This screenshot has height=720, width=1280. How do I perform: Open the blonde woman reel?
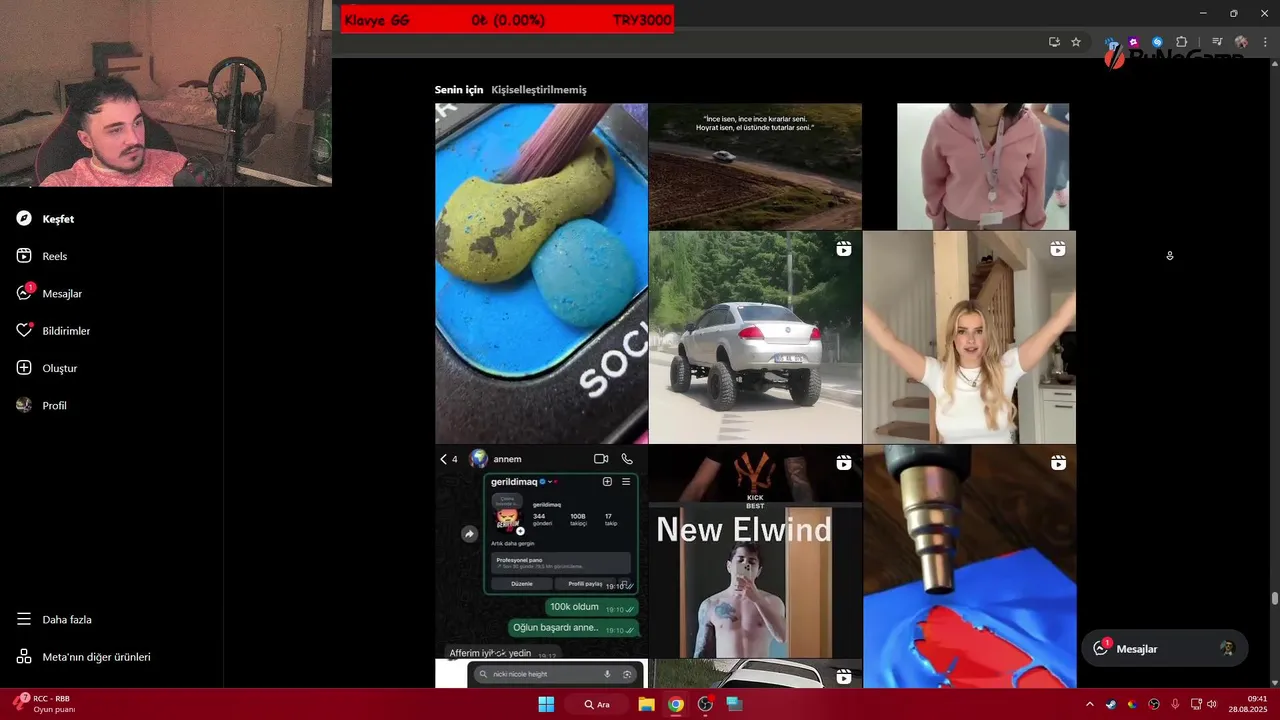pos(969,337)
